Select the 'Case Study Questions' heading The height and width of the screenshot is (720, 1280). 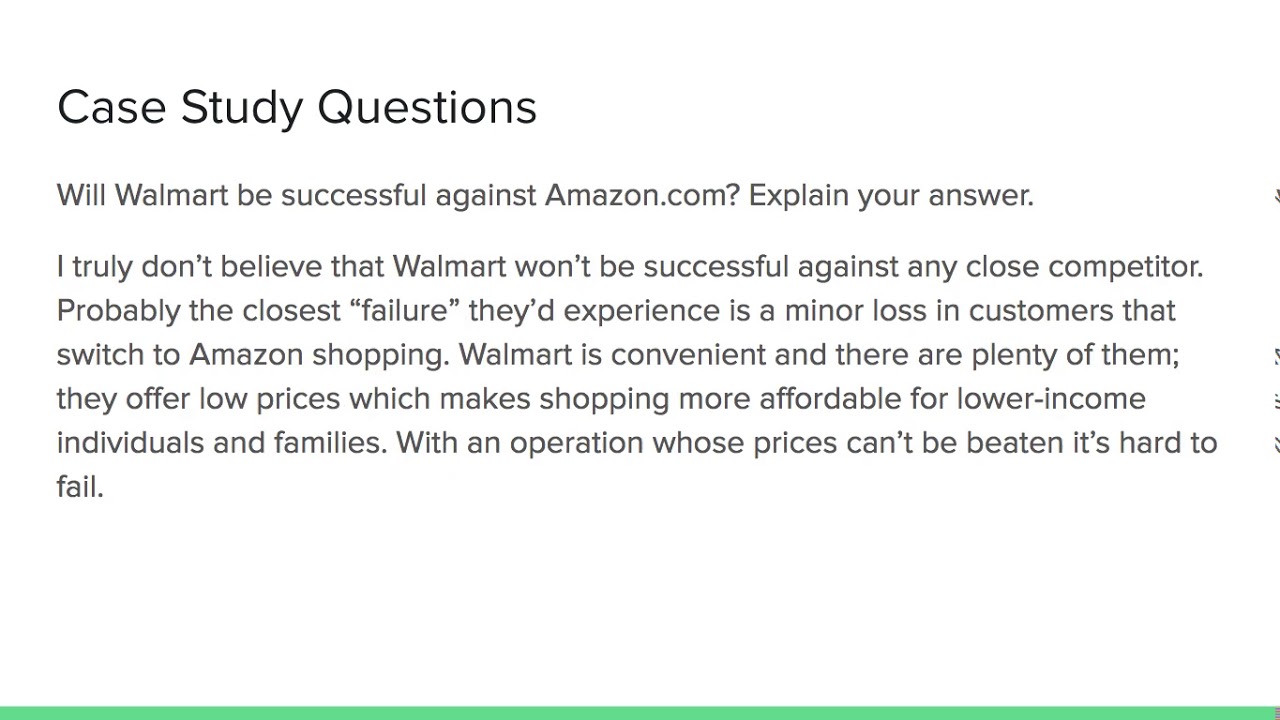tap(297, 107)
